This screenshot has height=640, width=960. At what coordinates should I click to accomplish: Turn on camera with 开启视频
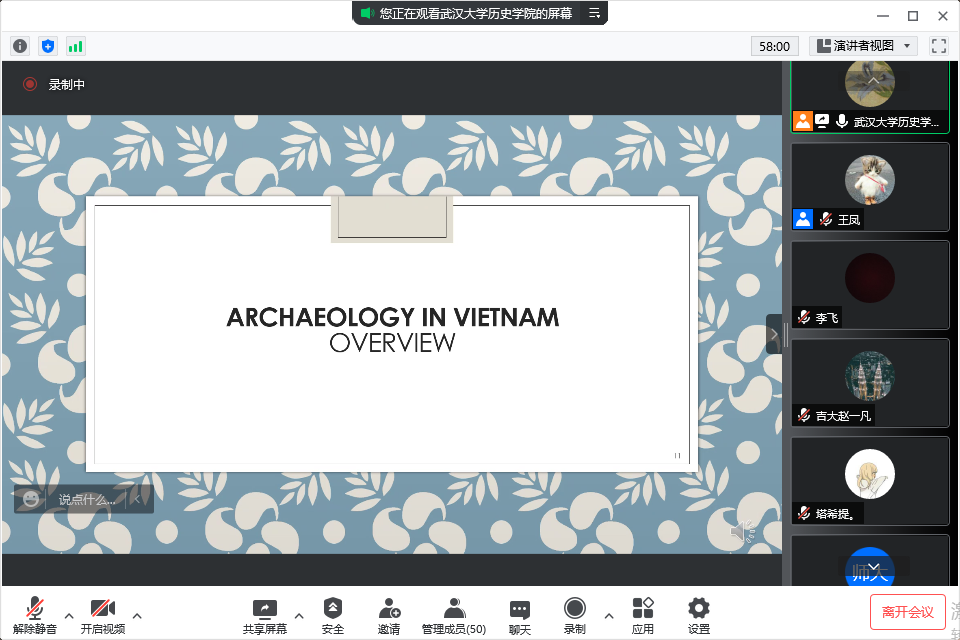coord(103,615)
